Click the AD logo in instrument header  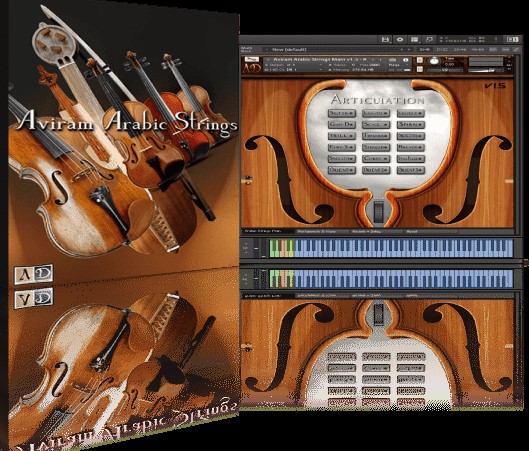coord(251,68)
